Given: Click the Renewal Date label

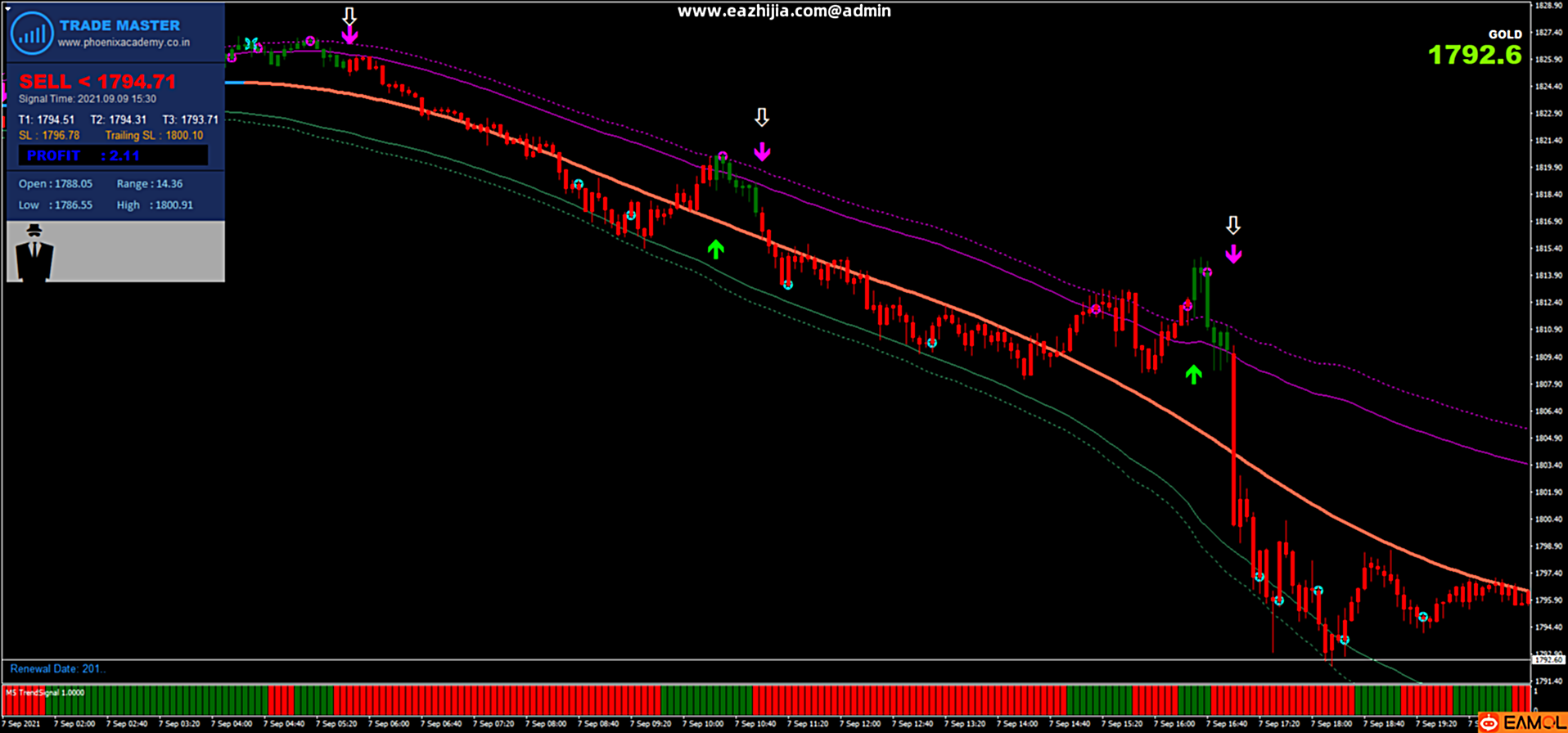Looking at the screenshot, I should click(57, 669).
